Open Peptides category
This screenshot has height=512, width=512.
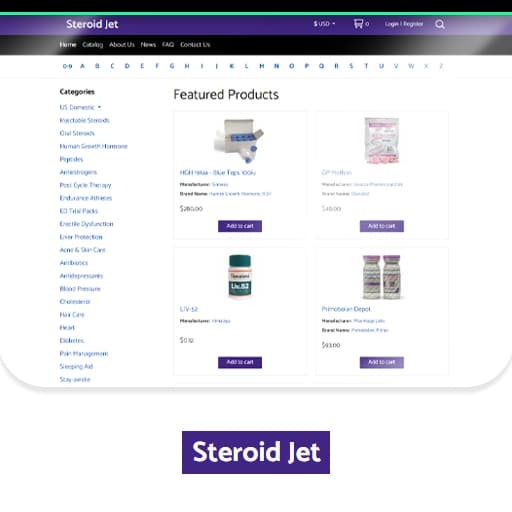pos(71,159)
